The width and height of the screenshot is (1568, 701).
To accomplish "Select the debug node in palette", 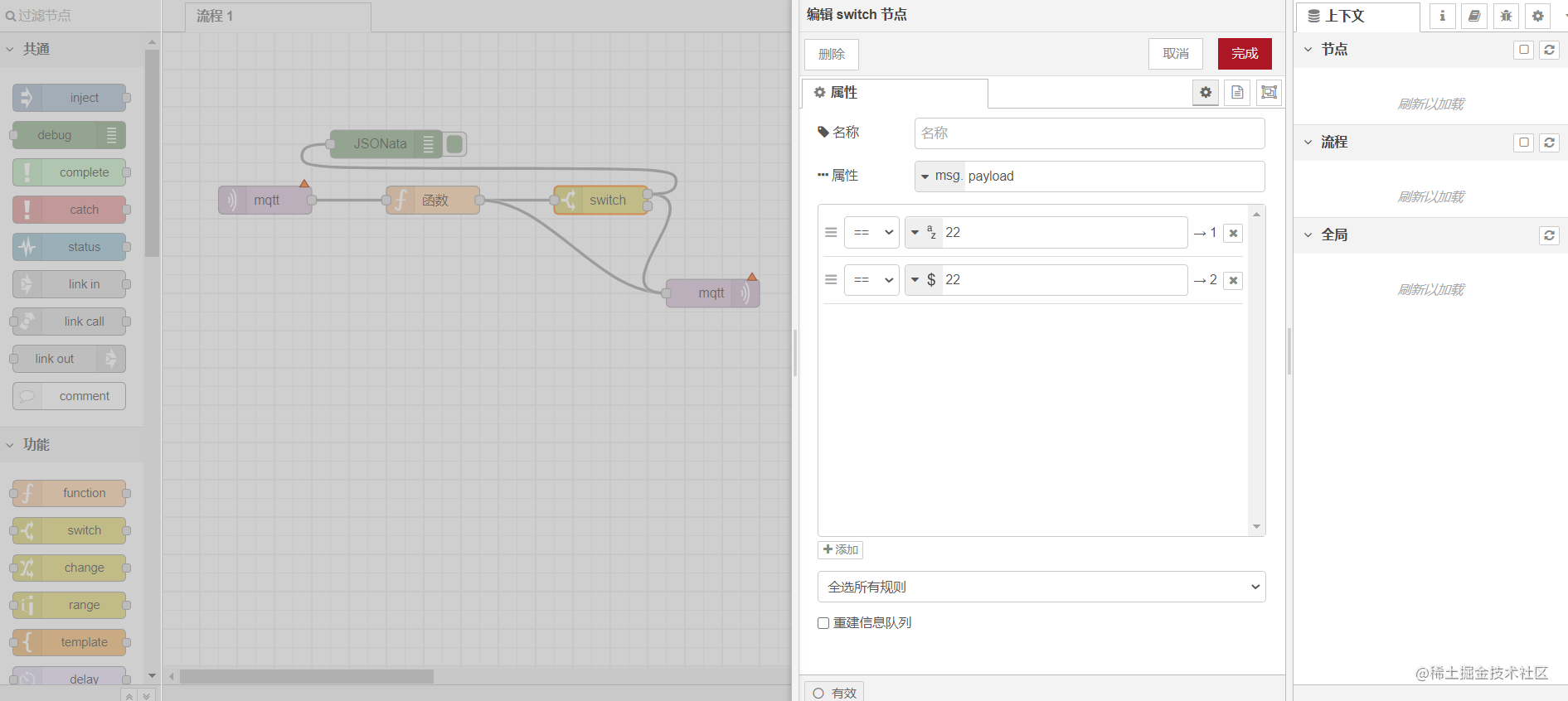I will [70, 135].
